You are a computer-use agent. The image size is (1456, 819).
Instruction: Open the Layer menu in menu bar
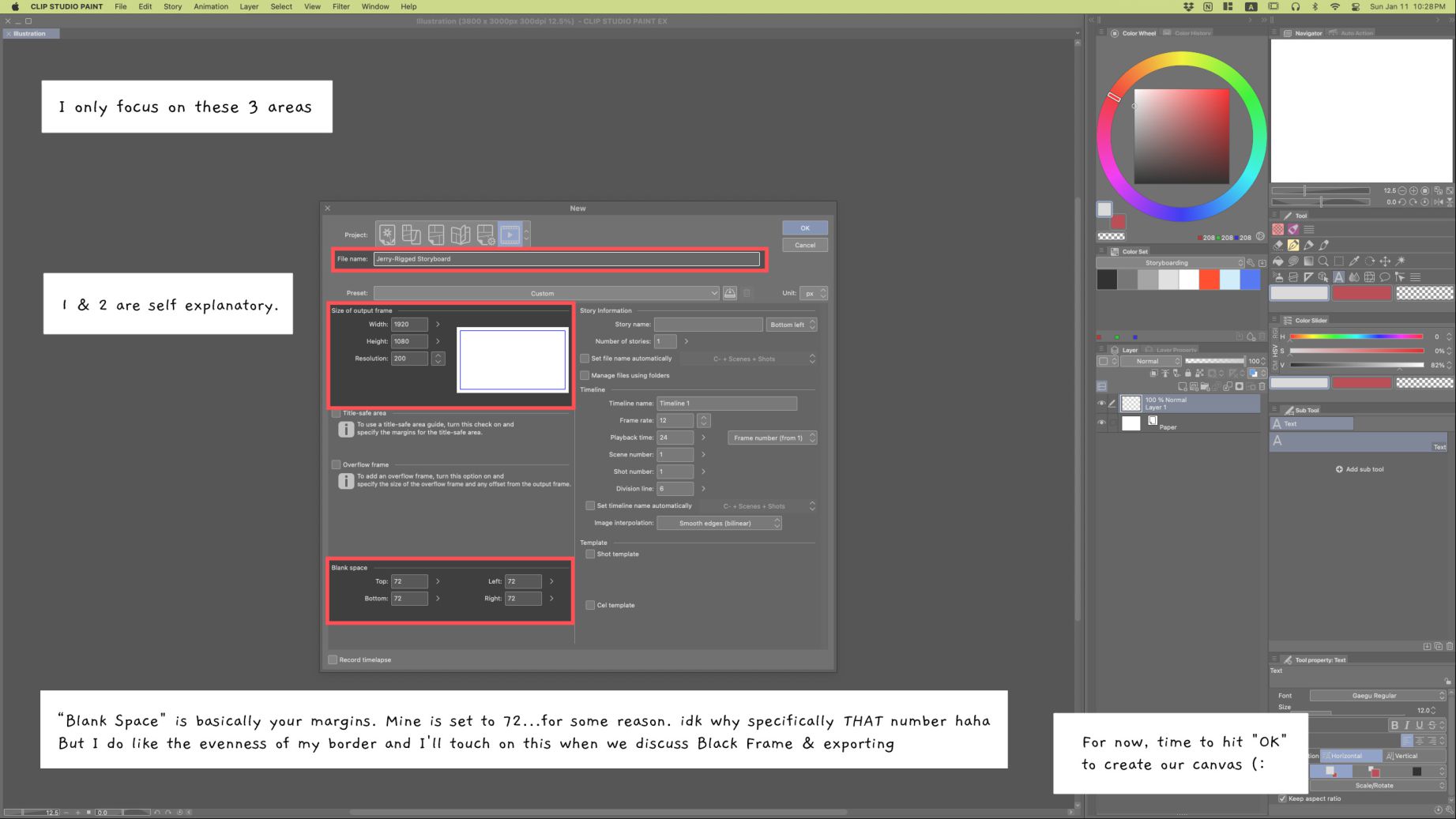click(x=249, y=6)
